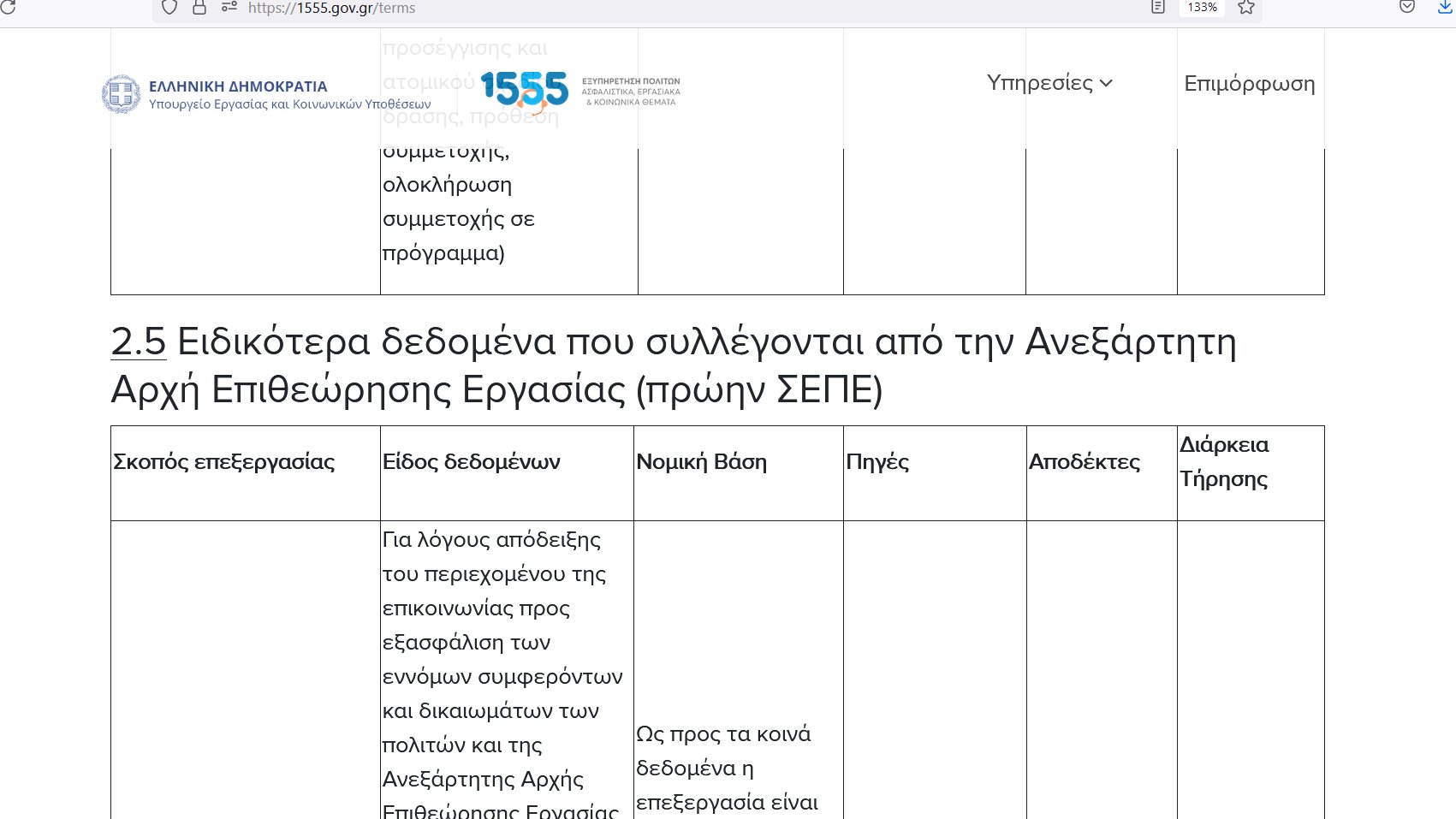
Task: Click the text 'Ως προς τα κοινά'
Action: [723, 734]
